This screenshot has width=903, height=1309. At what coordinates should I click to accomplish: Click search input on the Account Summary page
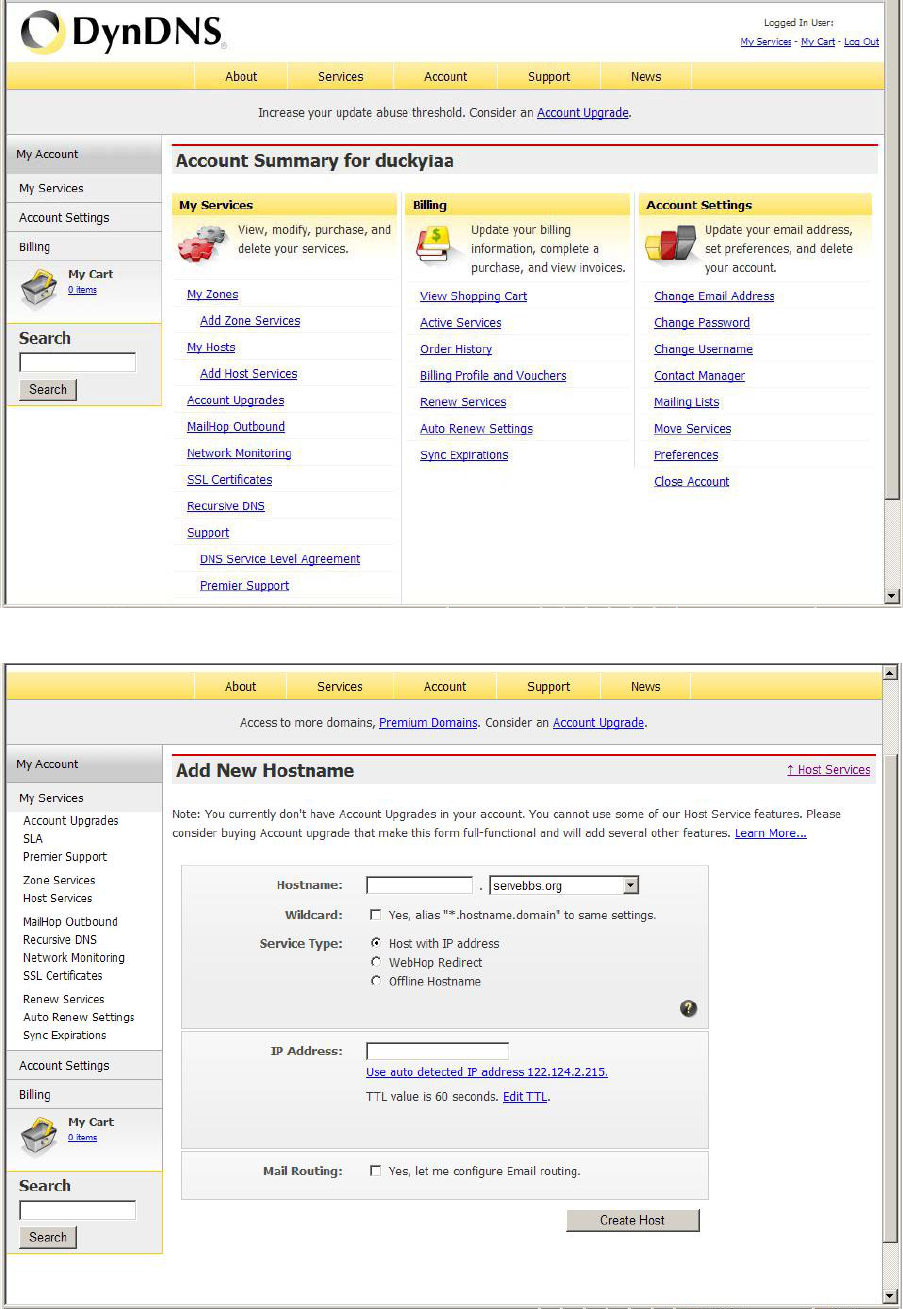[77, 362]
